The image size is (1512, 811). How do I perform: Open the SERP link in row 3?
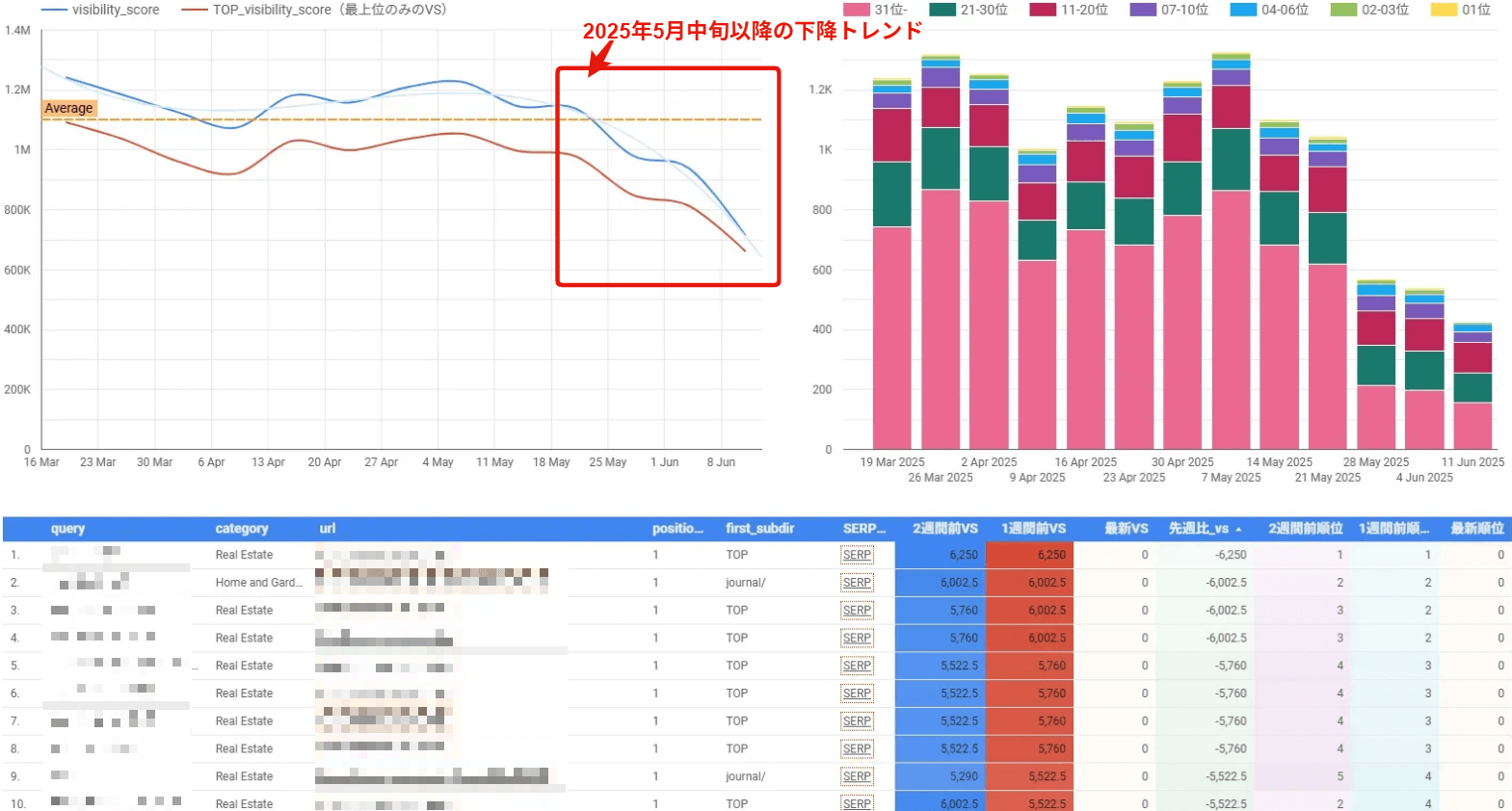857,611
